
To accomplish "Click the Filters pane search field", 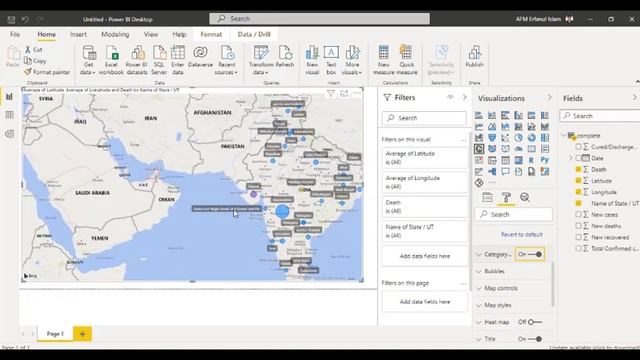I will [x=424, y=118].
